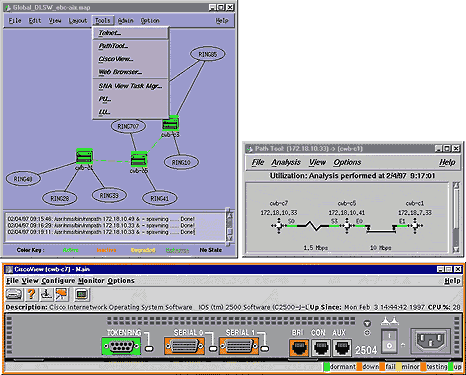Image resolution: width=466 pixels, height=375 pixels.
Task: Open the Configure menu in CiscoView
Action: (x=59, y=281)
